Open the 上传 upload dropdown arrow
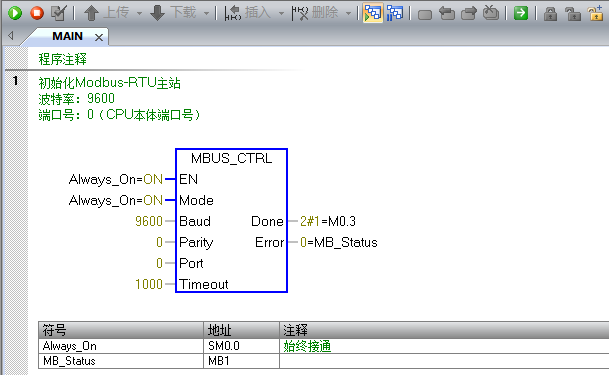The width and height of the screenshot is (609, 375). (x=139, y=14)
